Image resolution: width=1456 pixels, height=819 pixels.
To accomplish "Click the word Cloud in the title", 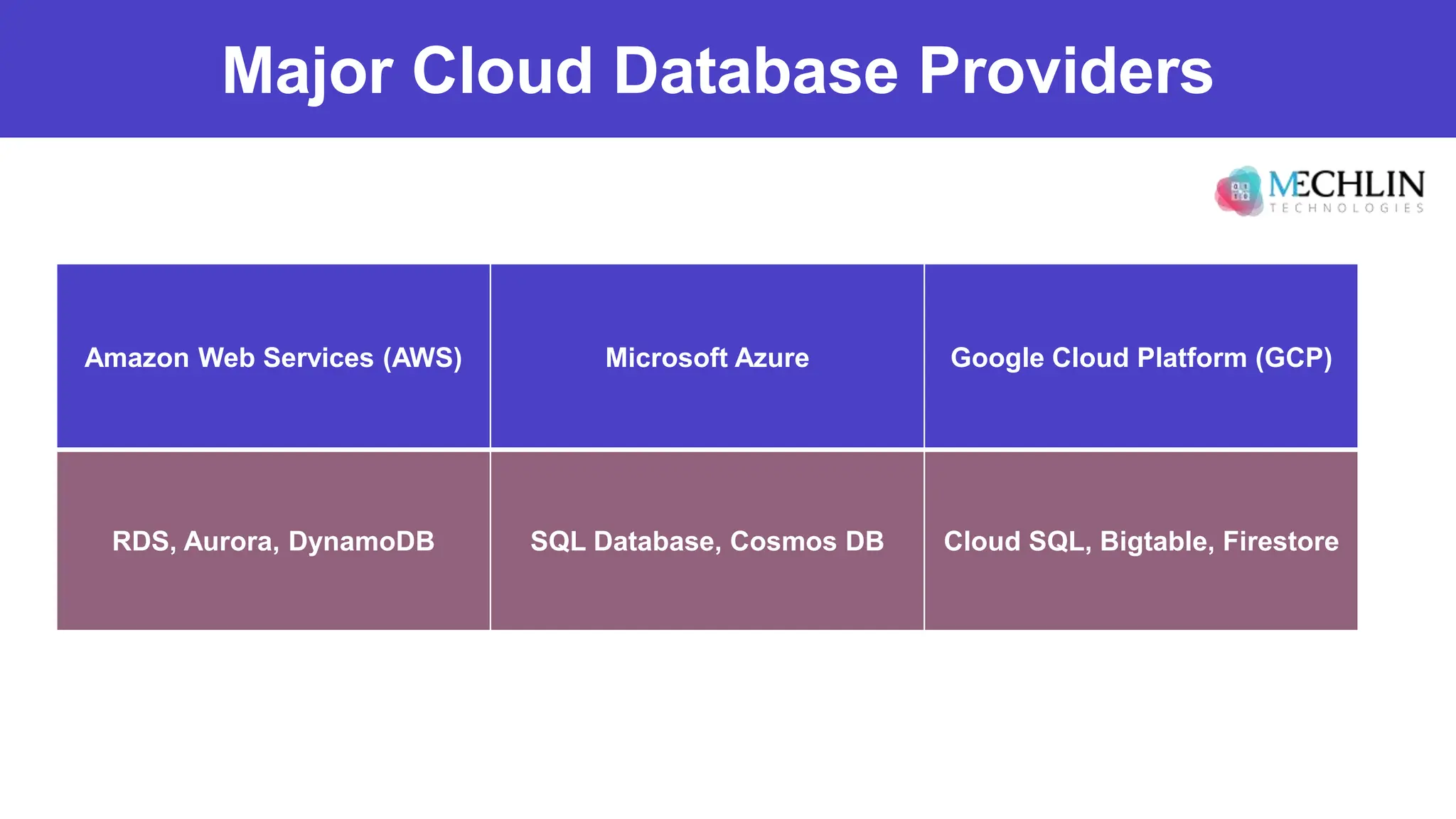I will click(x=503, y=70).
